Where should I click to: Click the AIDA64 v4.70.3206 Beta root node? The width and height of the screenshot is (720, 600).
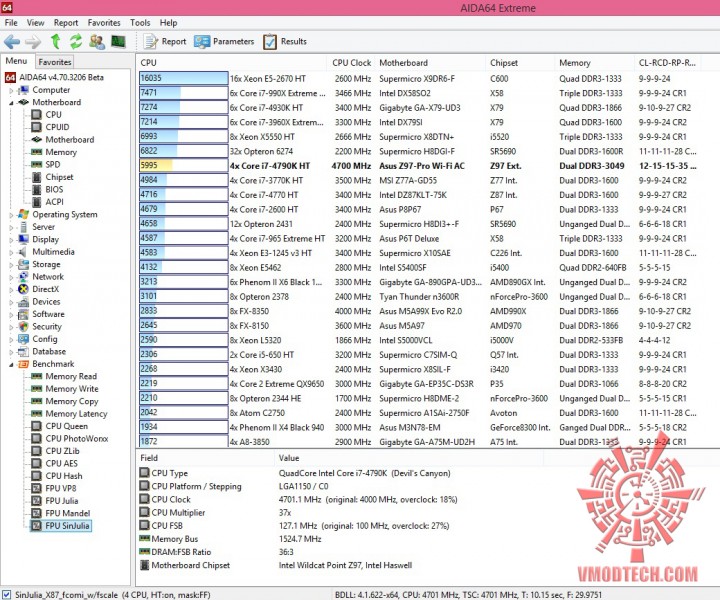coord(61,77)
